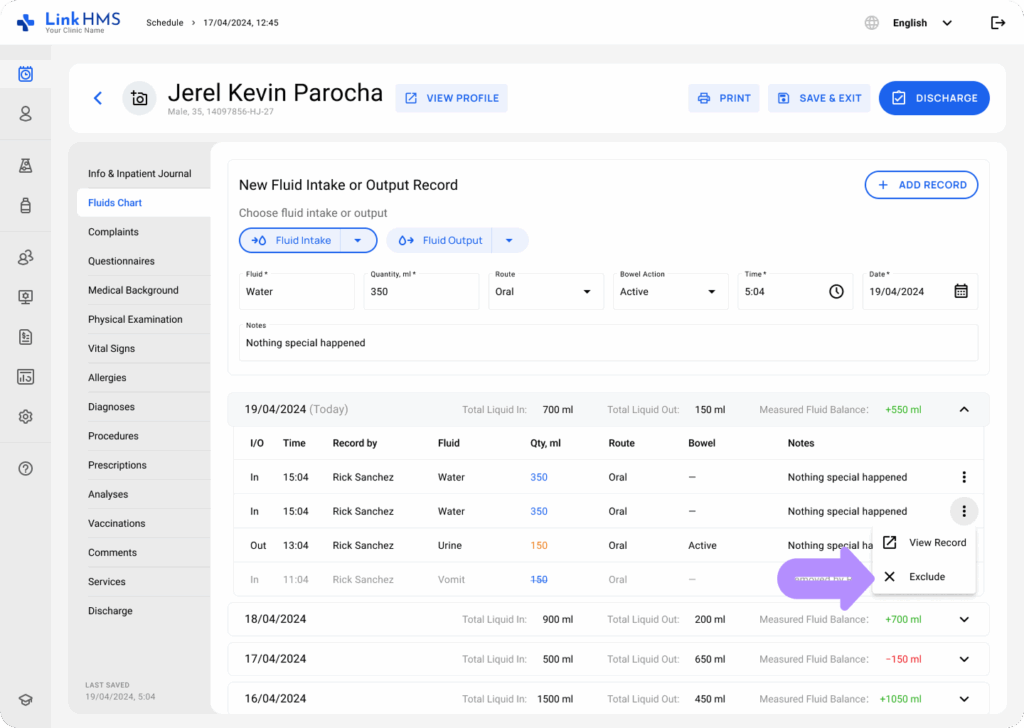
Task: Collapse the 19/04/2024 Today section
Action: pyautogui.click(x=963, y=409)
